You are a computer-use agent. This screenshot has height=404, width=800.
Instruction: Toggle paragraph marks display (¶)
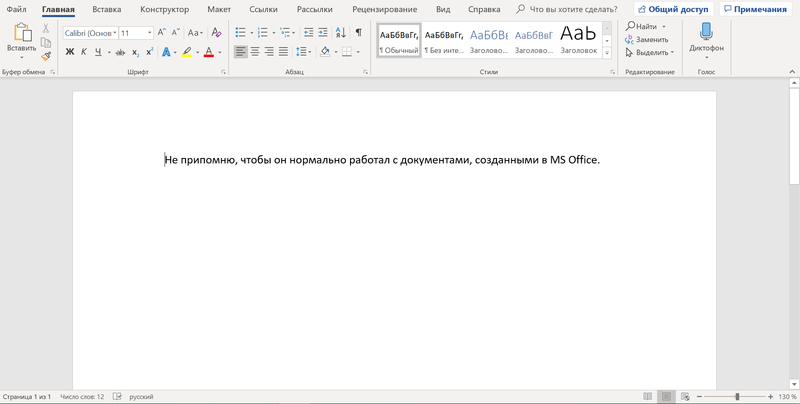pyautogui.click(x=359, y=33)
